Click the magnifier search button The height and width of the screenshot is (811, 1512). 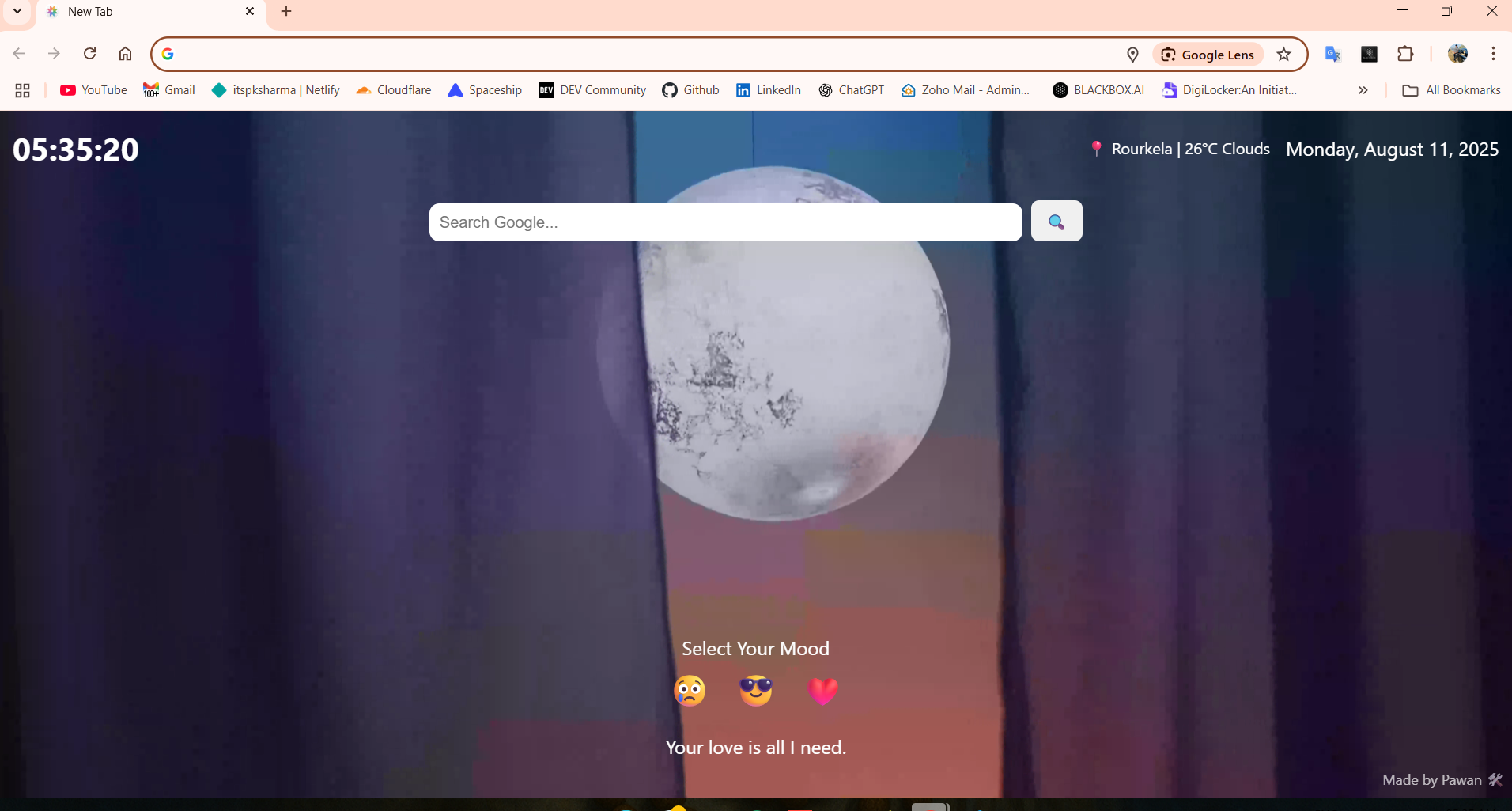1056,222
